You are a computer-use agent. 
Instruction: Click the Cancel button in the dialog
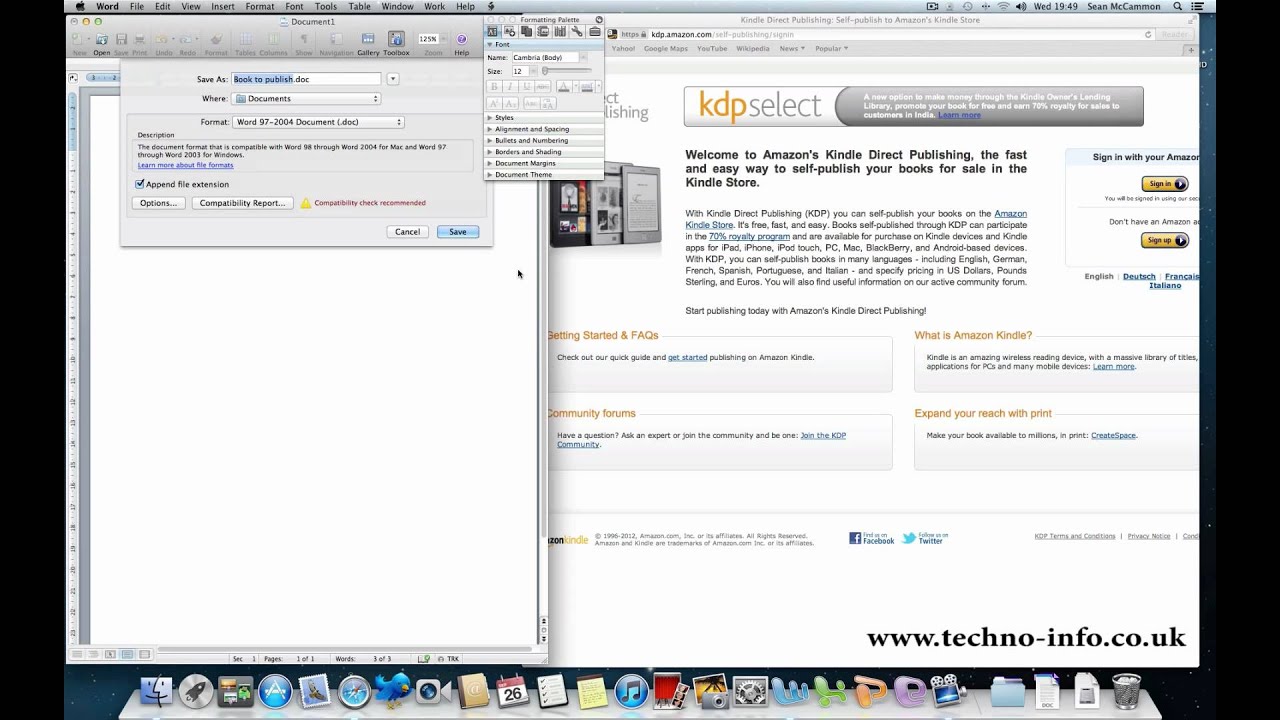407,232
